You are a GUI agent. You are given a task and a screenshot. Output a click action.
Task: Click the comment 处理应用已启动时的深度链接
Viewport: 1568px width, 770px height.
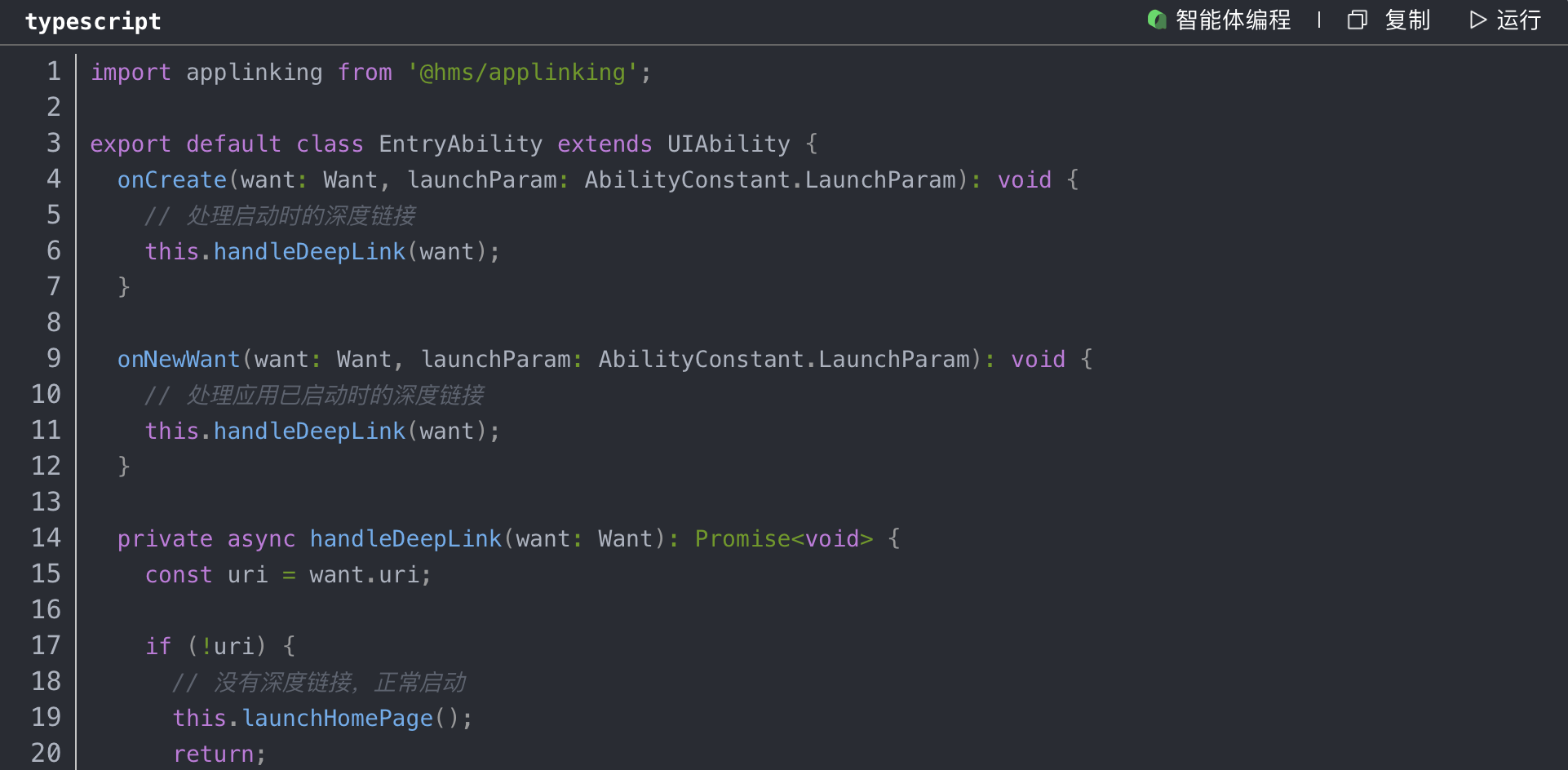(315, 396)
